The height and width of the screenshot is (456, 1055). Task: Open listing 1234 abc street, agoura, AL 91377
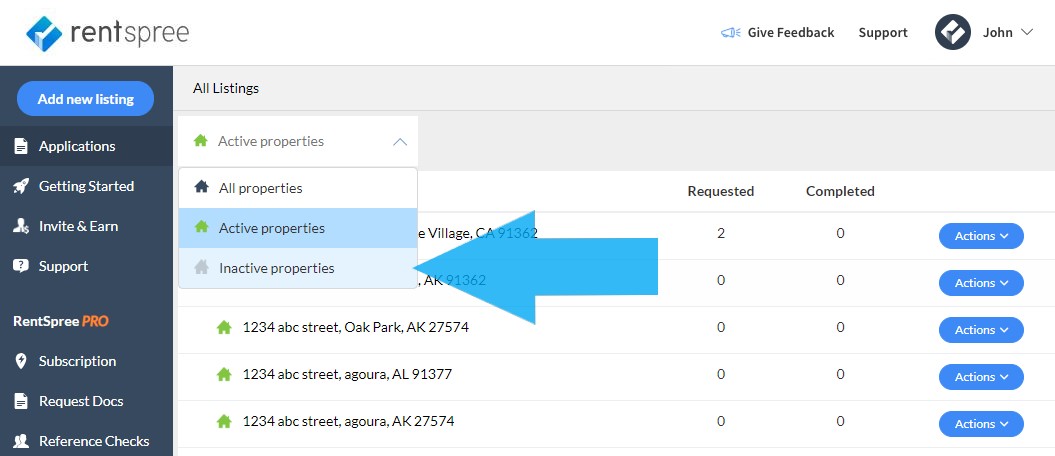pos(347,375)
